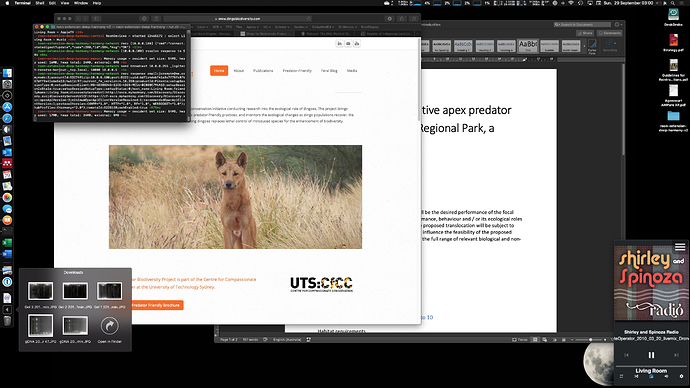Apply the Title style in Word's gallery
Viewport: 690px width, 388px height.
click(x=528, y=45)
